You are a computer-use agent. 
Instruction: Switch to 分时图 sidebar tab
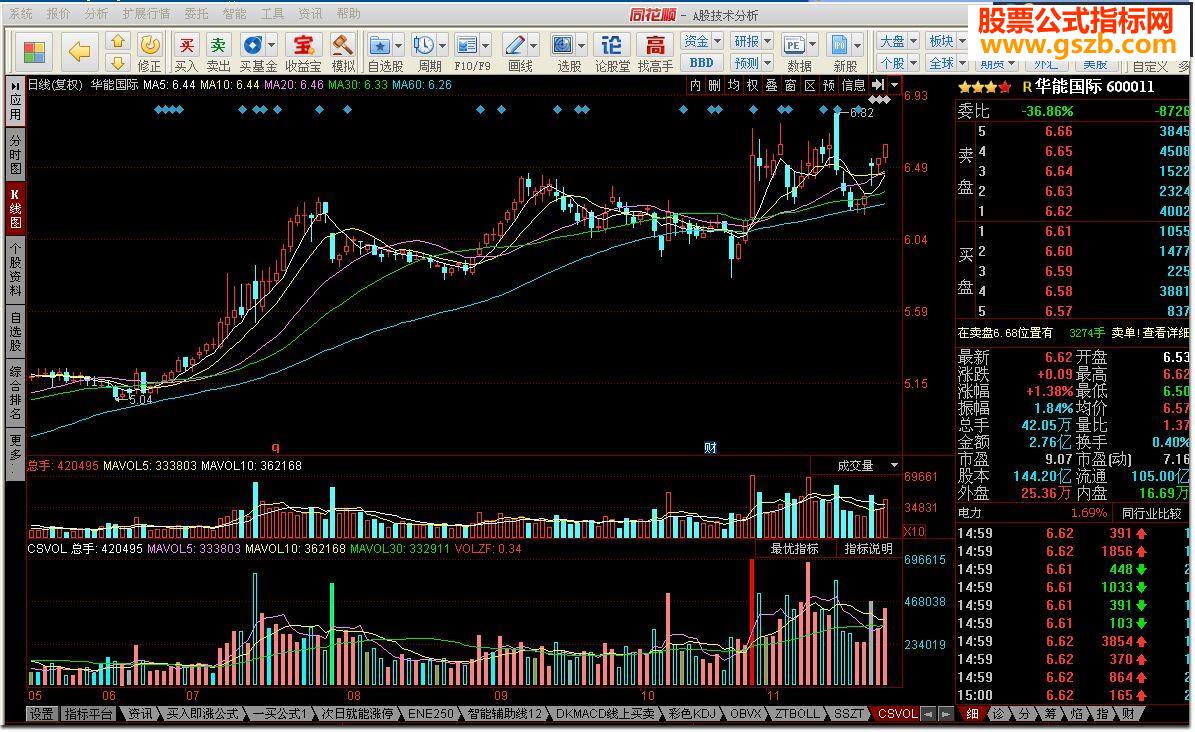click(15, 154)
